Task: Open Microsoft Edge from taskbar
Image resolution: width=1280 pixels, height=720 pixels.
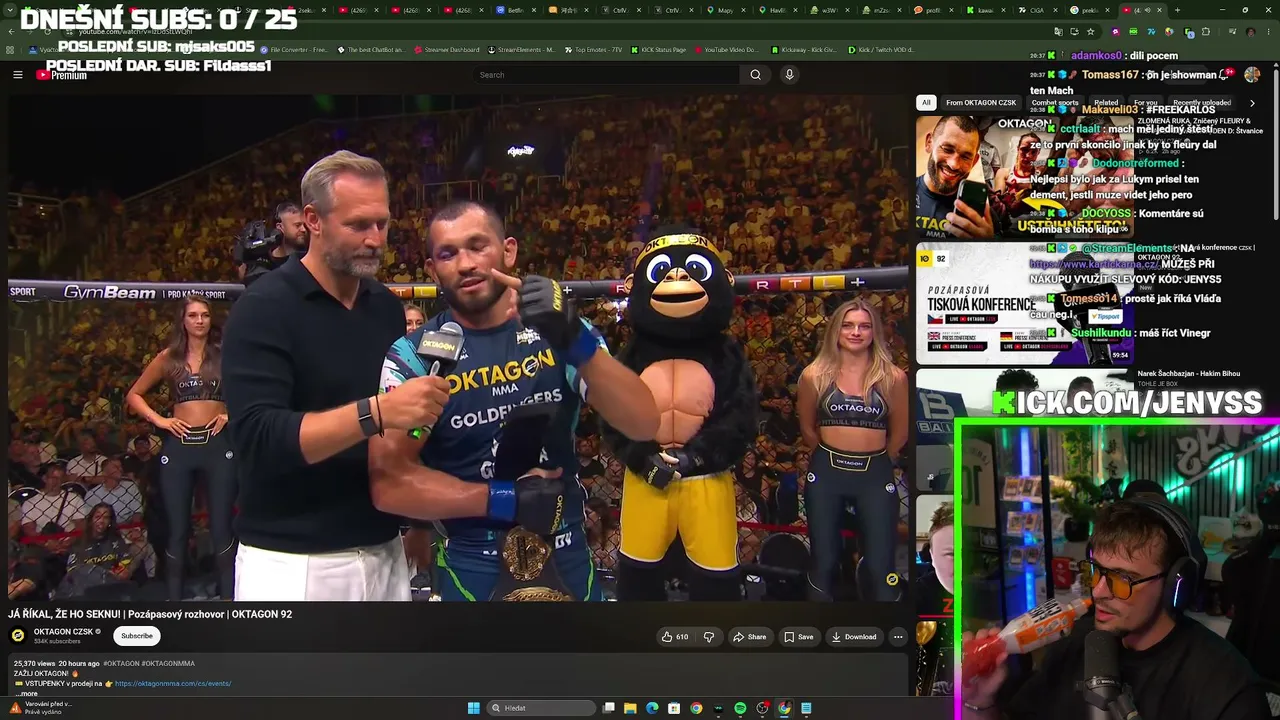Action: pyautogui.click(x=652, y=708)
